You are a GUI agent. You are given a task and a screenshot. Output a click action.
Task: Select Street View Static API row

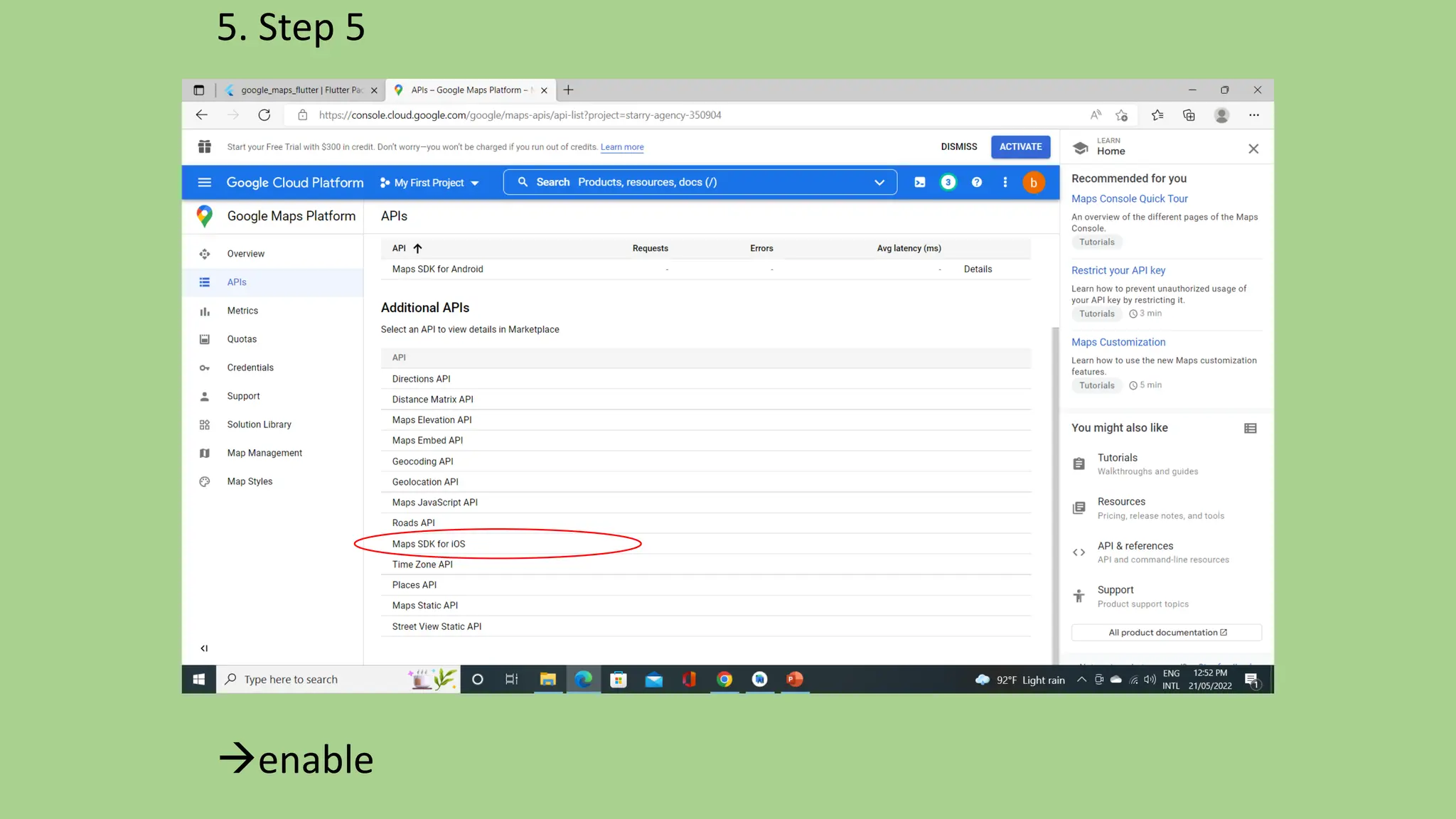pyautogui.click(x=706, y=626)
